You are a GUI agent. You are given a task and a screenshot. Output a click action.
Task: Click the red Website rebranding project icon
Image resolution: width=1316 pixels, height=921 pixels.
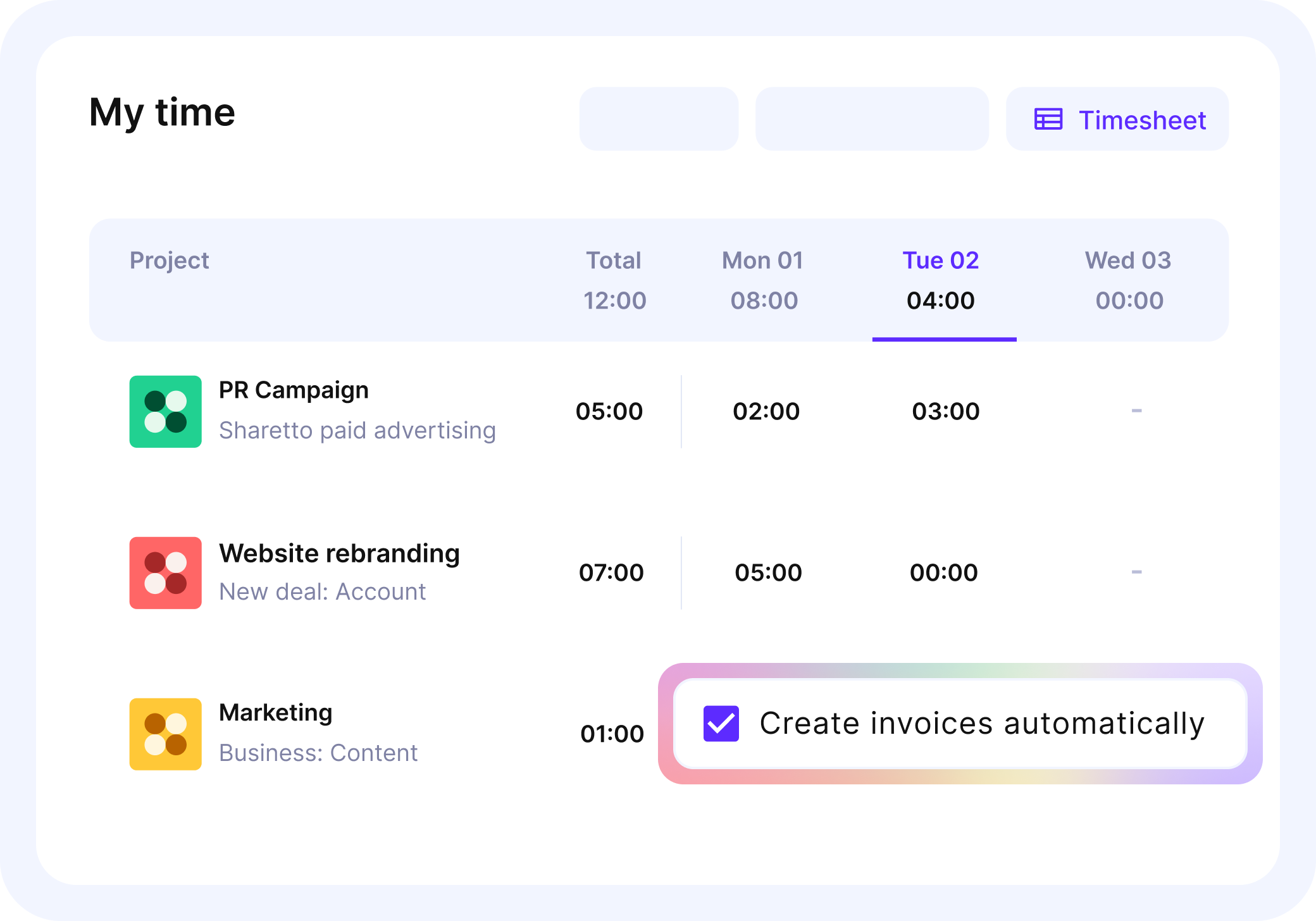pos(165,572)
